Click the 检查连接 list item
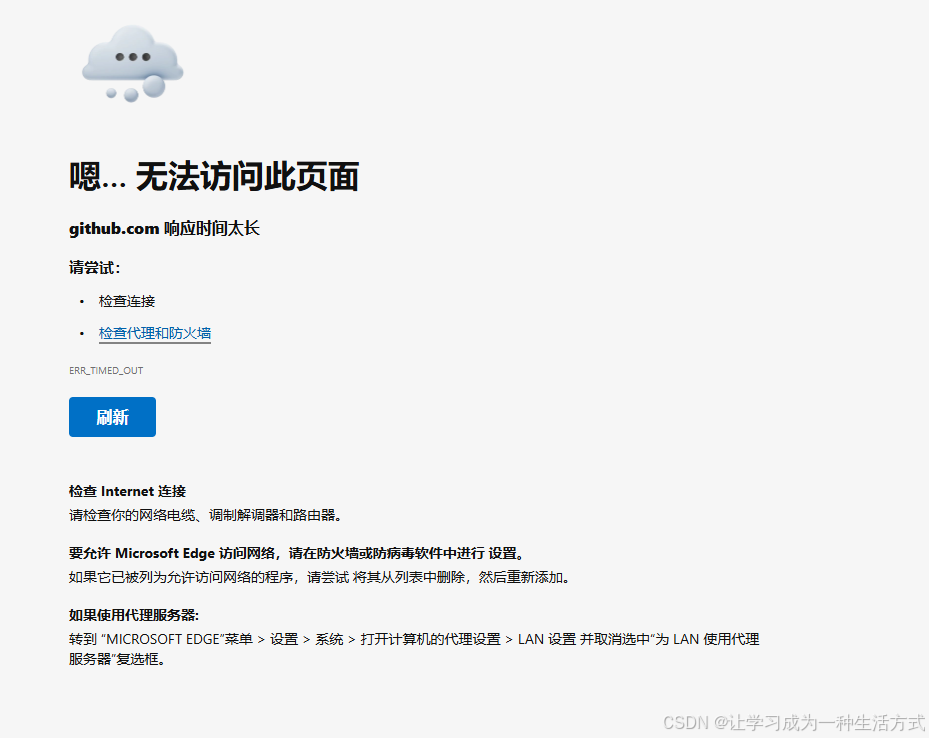The height and width of the screenshot is (738, 929). 127,301
